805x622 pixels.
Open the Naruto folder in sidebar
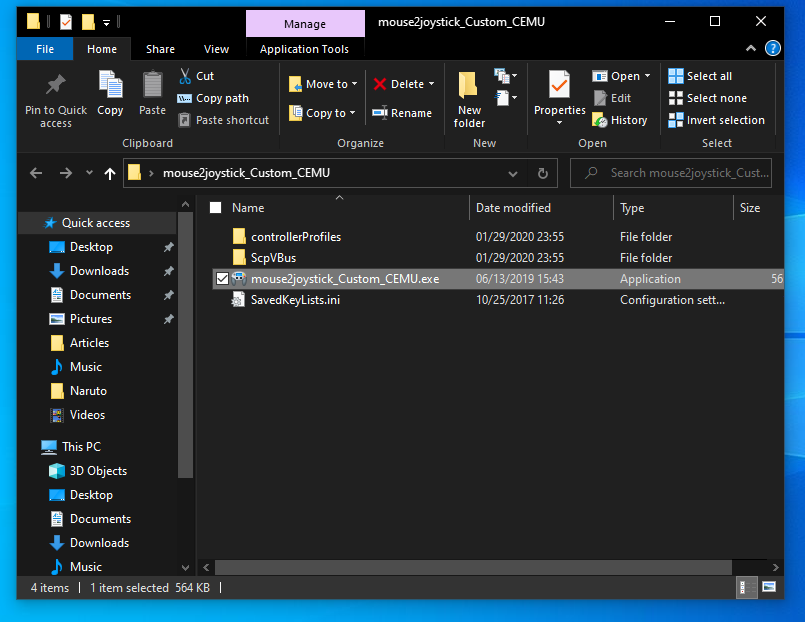[x=88, y=391]
